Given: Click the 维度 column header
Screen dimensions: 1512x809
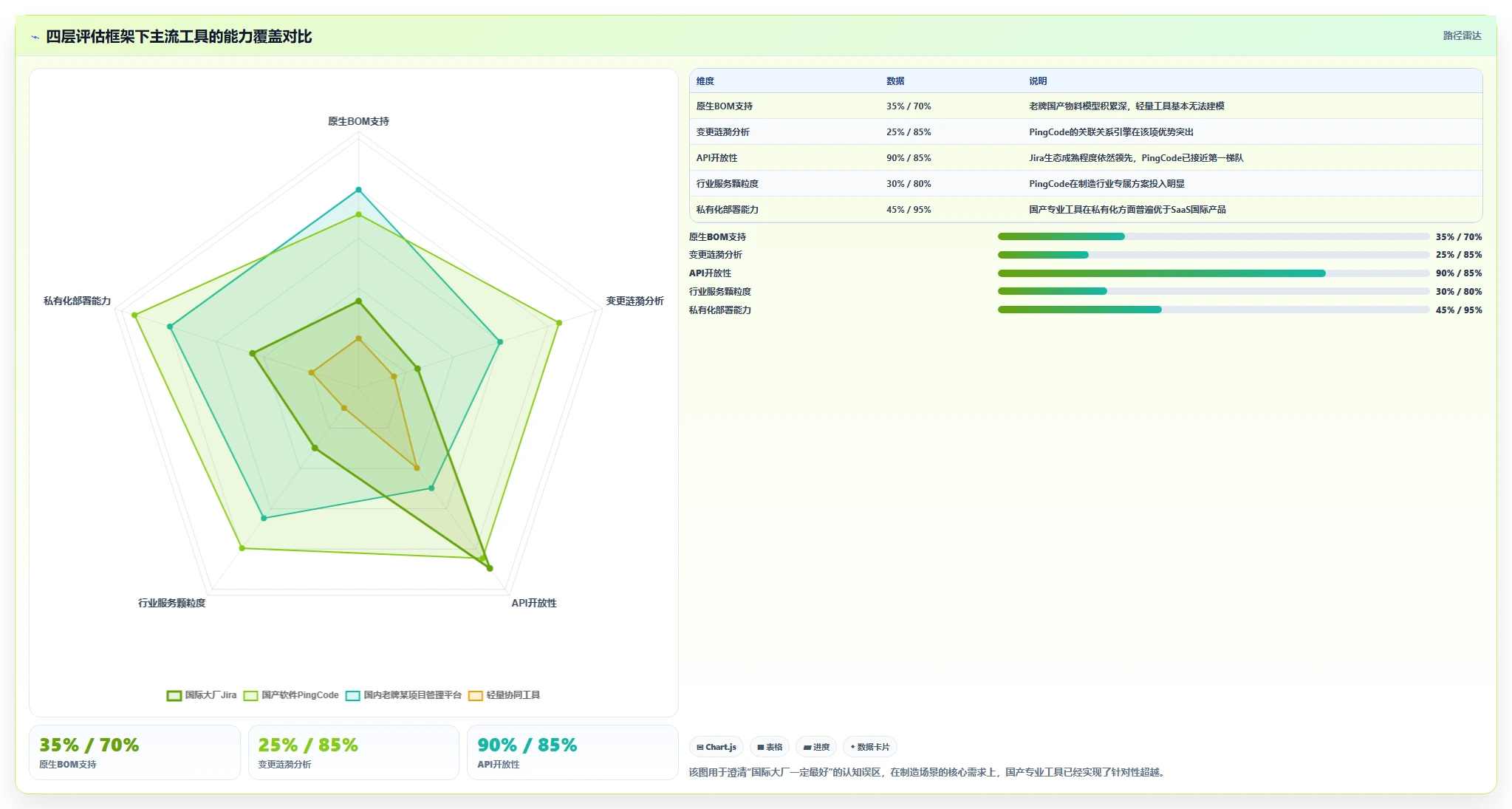Looking at the screenshot, I should [705, 81].
